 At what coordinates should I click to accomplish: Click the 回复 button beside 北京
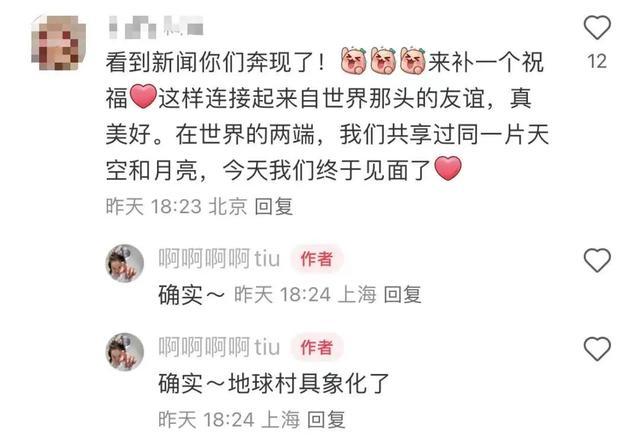[x=273, y=206]
